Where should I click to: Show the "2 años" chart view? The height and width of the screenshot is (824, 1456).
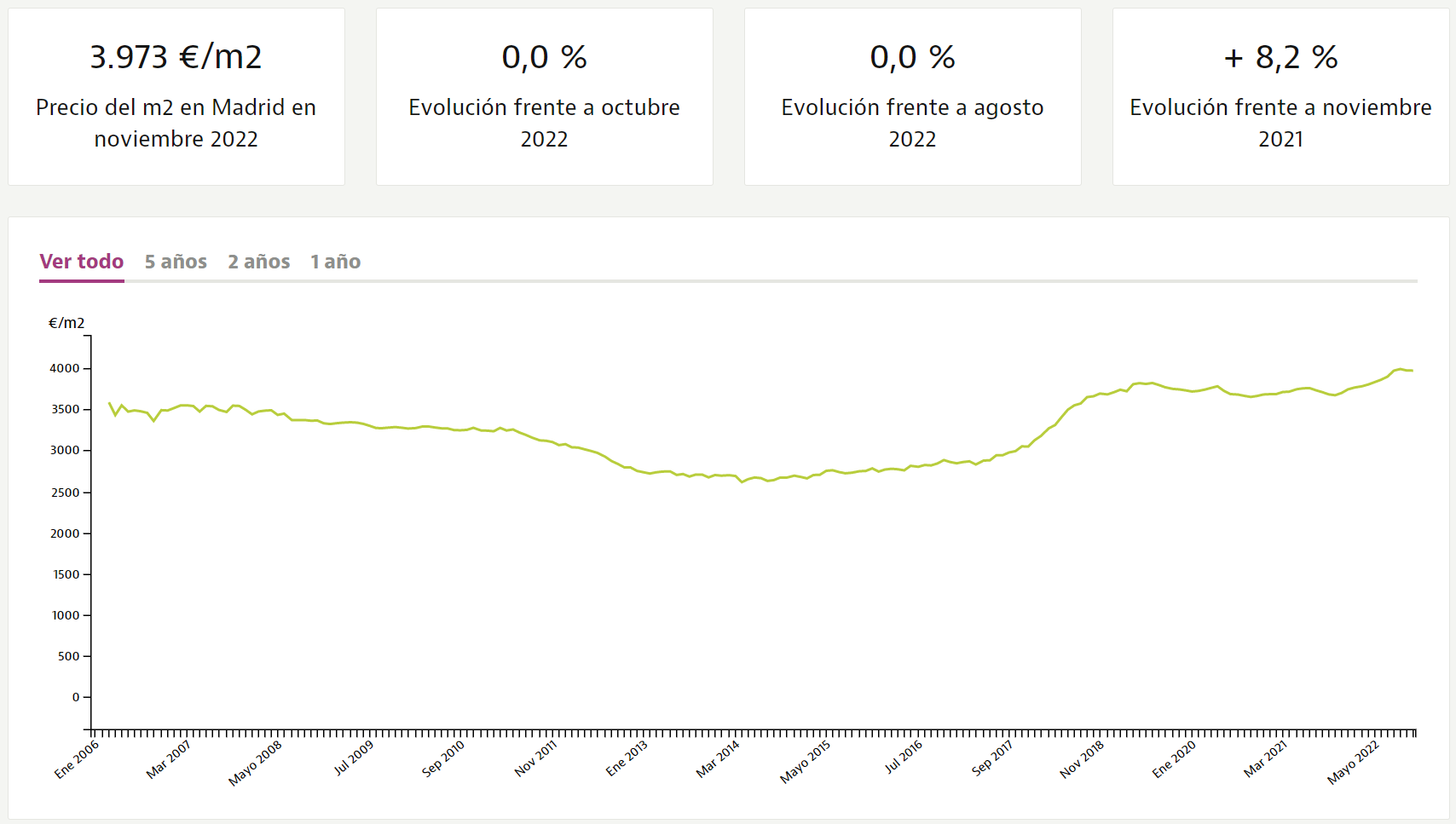[258, 262]
